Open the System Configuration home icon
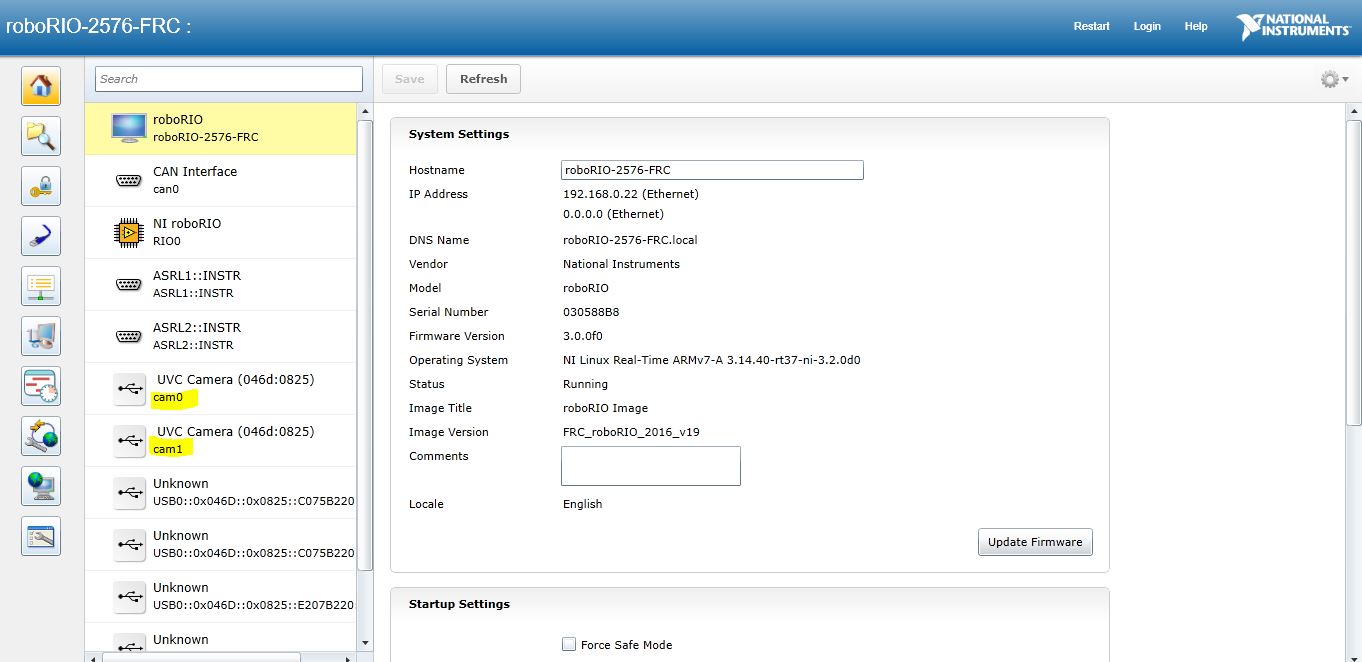1362x662 pixels. [x=41, y=86]
